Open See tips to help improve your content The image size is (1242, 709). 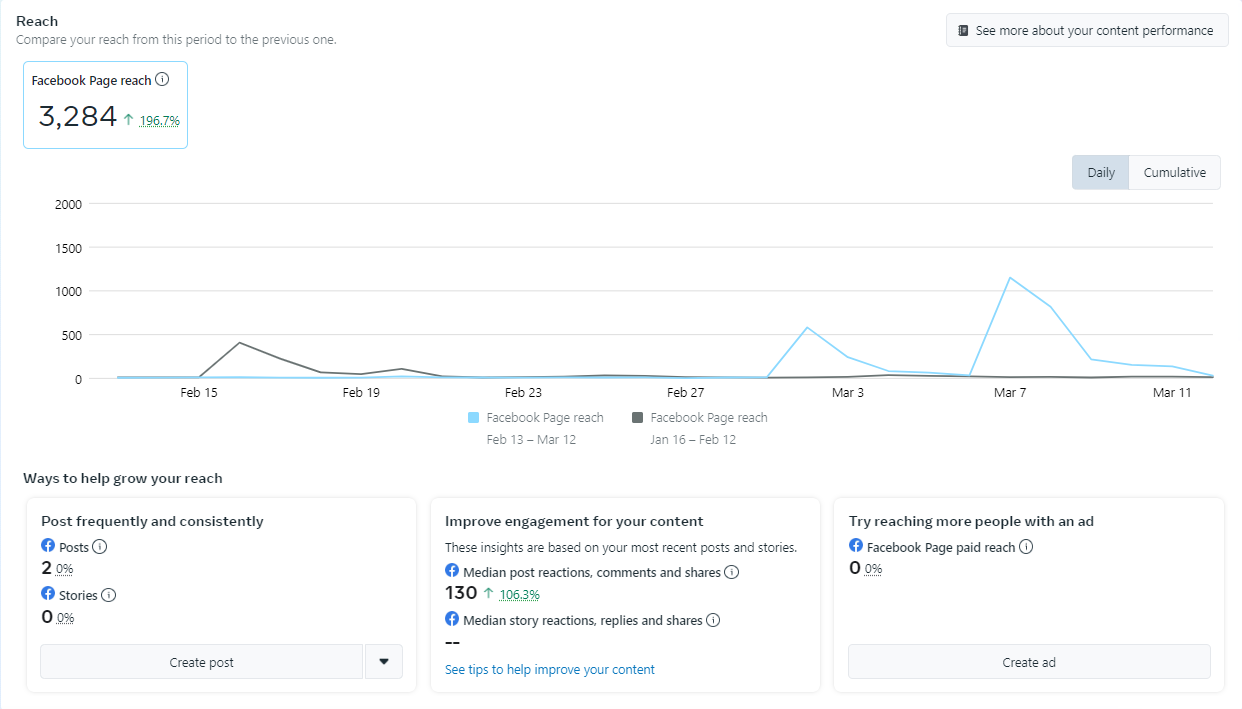tap(550, 669)
